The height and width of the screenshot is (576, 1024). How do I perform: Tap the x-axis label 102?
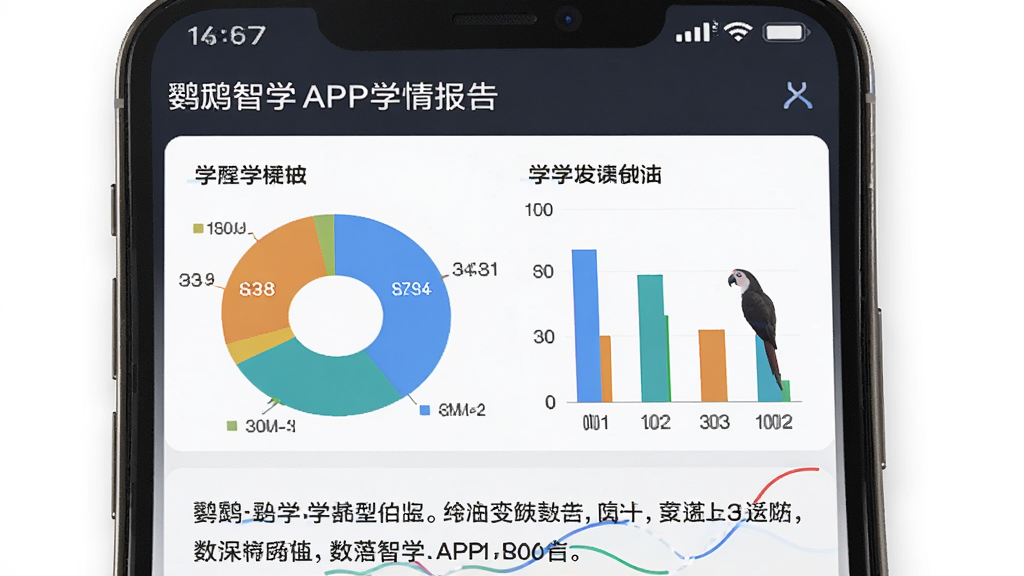(655, 423)
